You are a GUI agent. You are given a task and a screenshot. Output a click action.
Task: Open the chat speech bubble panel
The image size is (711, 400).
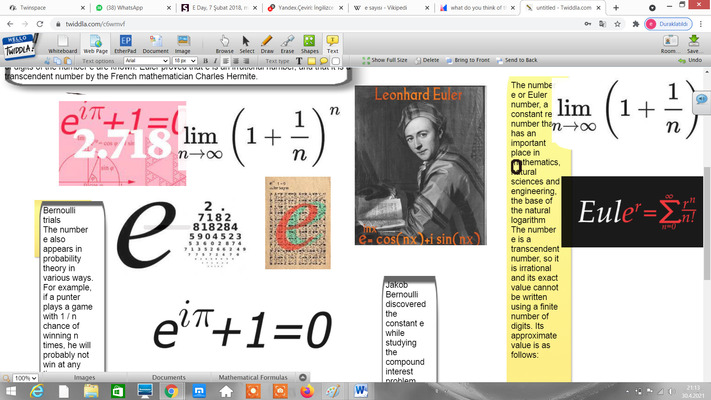[x=701, y=99]
